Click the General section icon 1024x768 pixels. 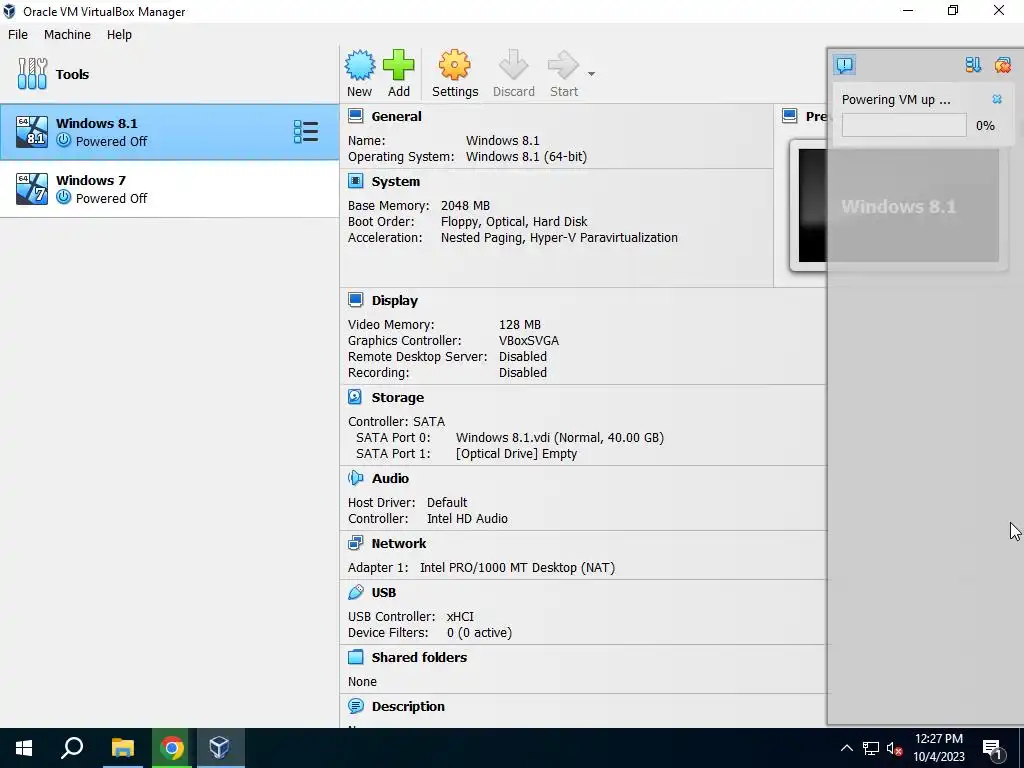[355, 116]
